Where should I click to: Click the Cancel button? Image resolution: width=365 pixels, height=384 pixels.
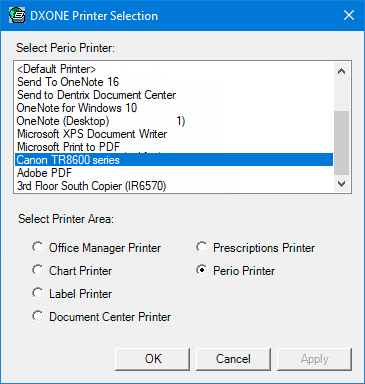[x=233, y=359]
